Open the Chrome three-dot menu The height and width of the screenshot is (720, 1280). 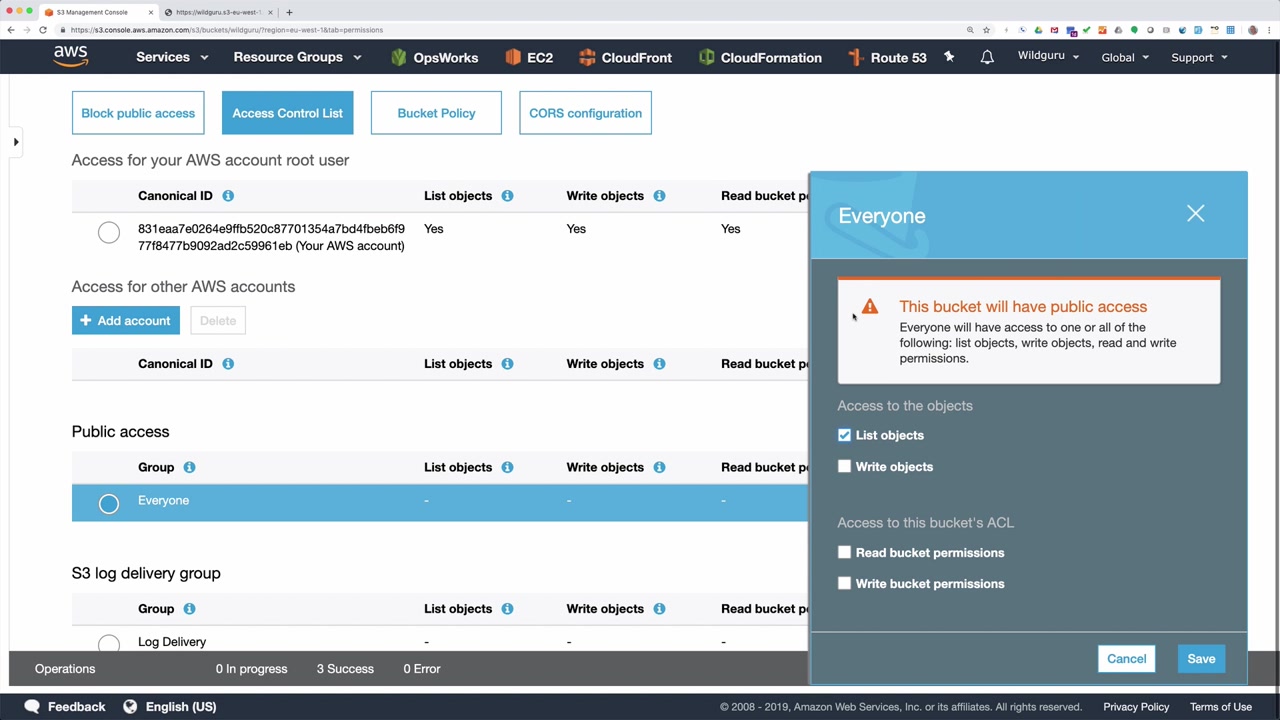pyautogui.click(x=1269, y=30)
